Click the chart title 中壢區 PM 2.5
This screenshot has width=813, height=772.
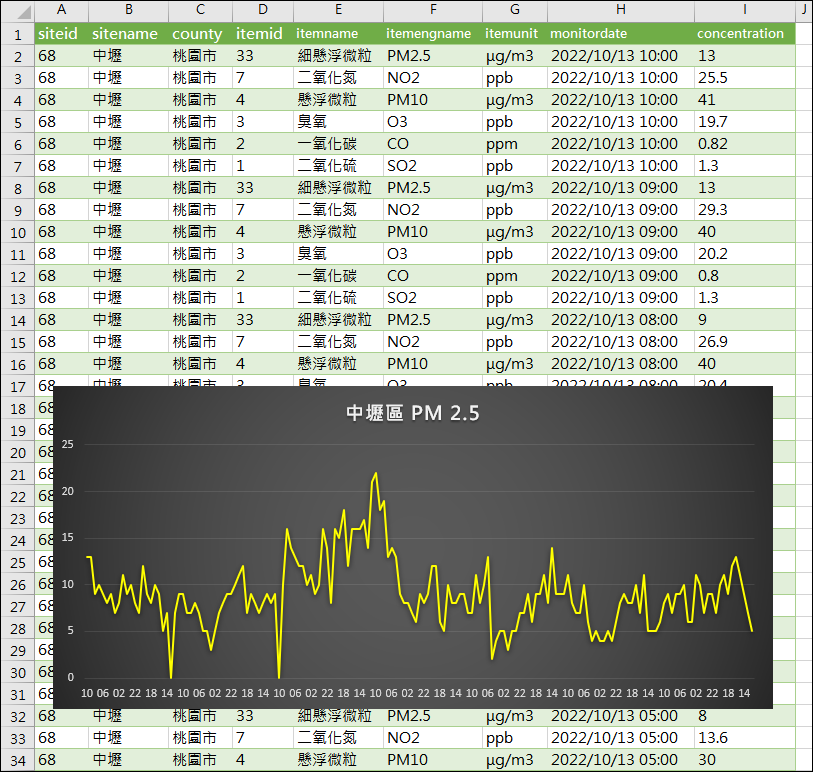(x=413, y=413)
